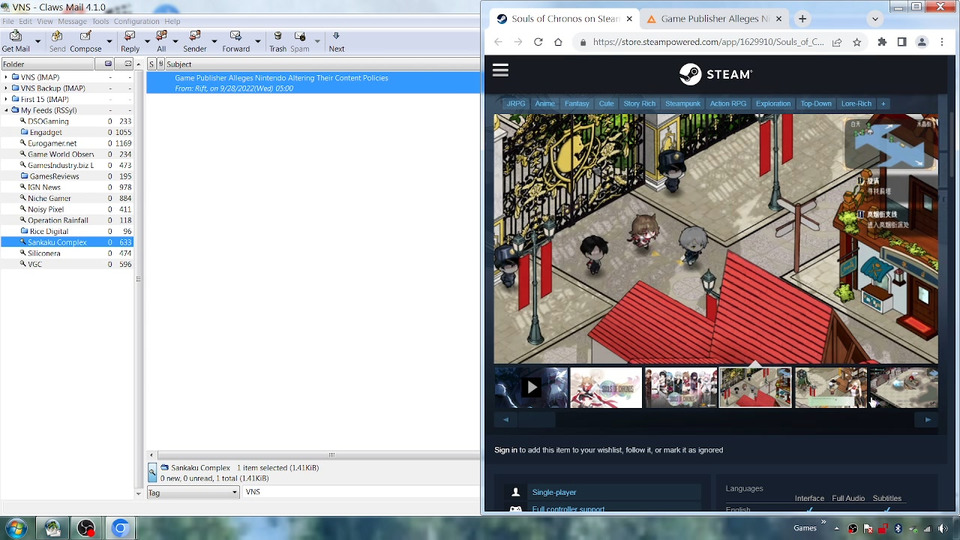Screen dimensions: 960x540
Task: Click the Trash toolbar icon
Action: point(277,41)
